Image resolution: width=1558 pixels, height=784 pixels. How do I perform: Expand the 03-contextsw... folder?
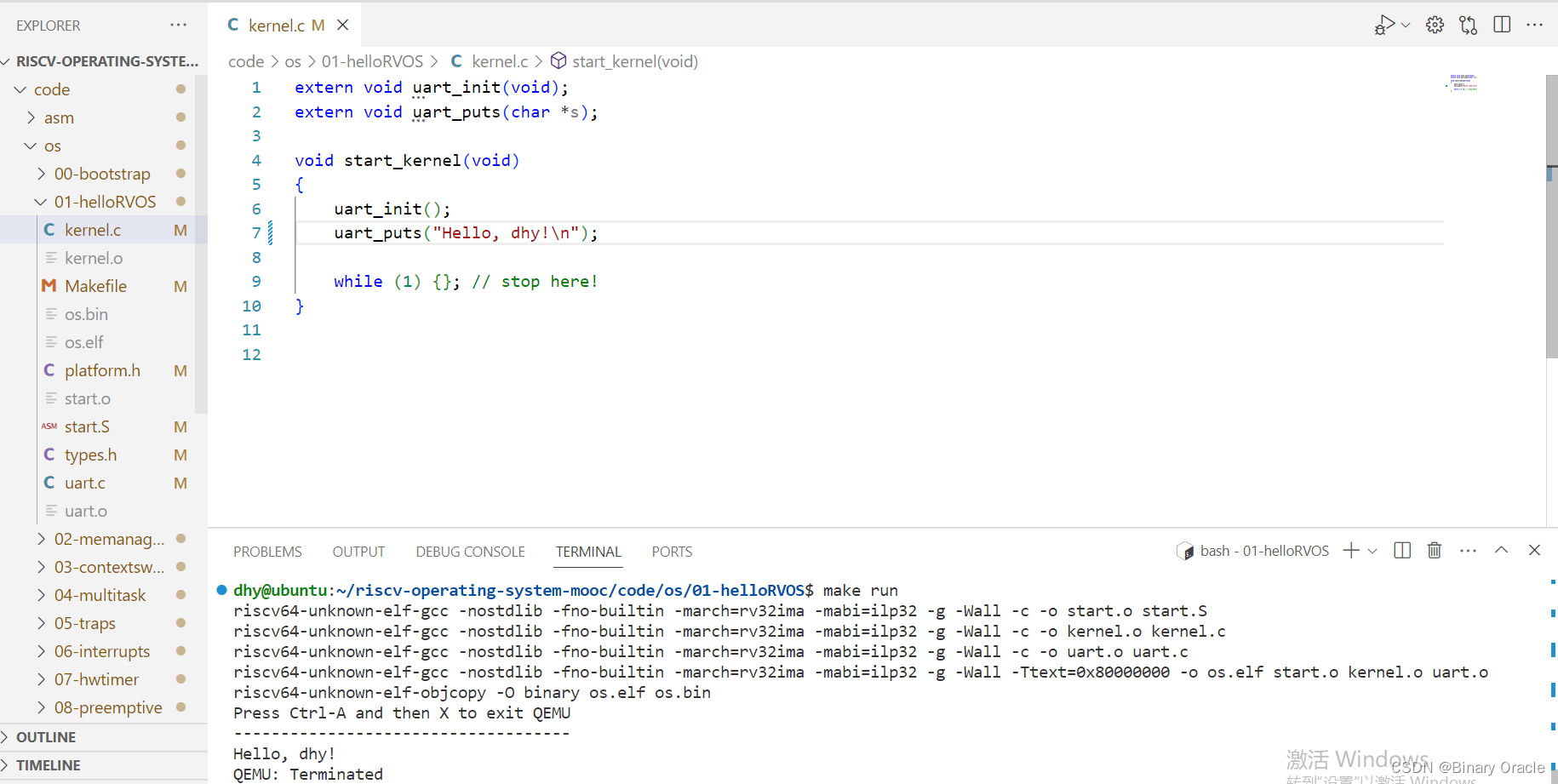pos(104,567)
